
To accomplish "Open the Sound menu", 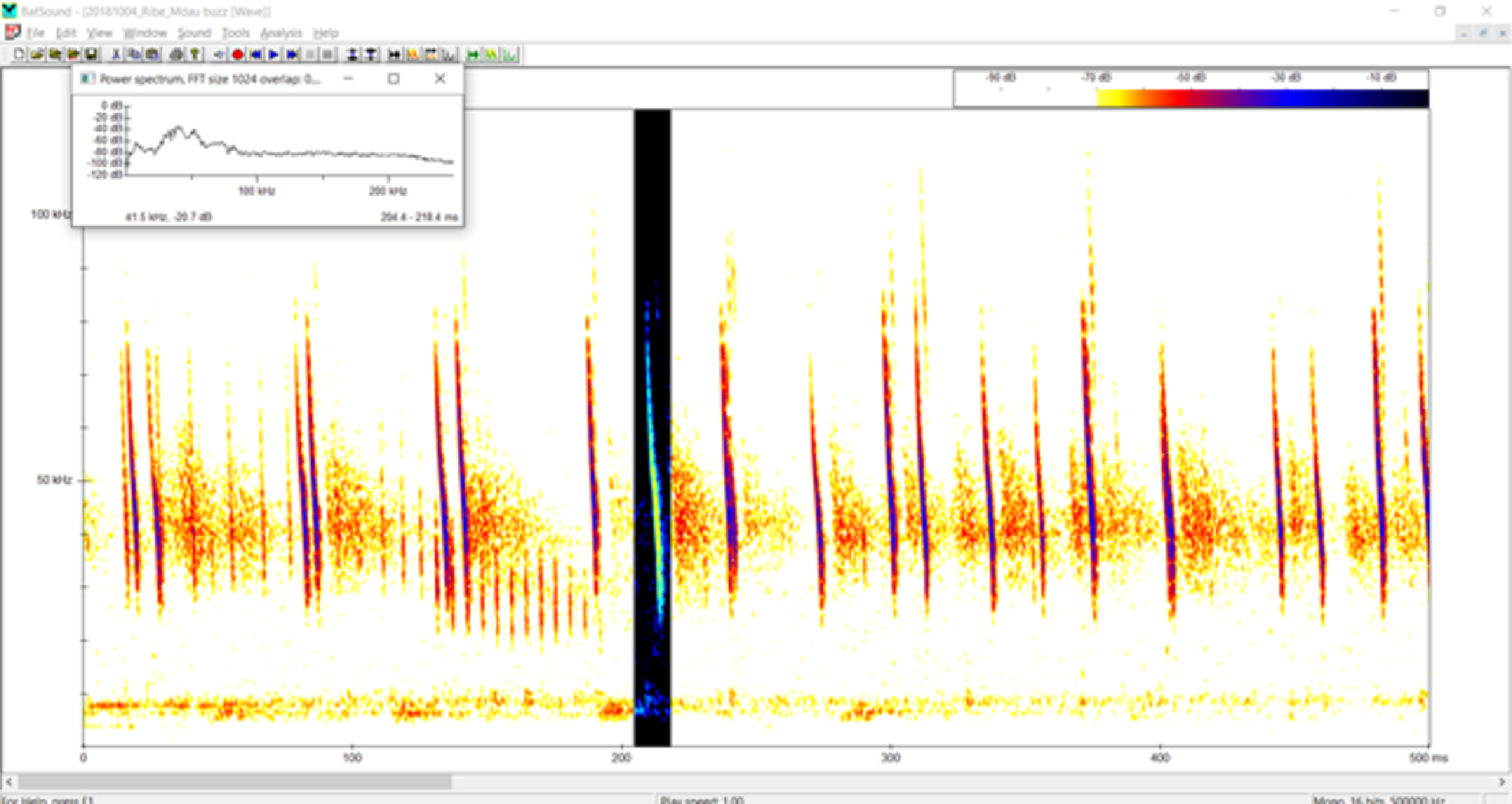I will (x=194, y=33).
